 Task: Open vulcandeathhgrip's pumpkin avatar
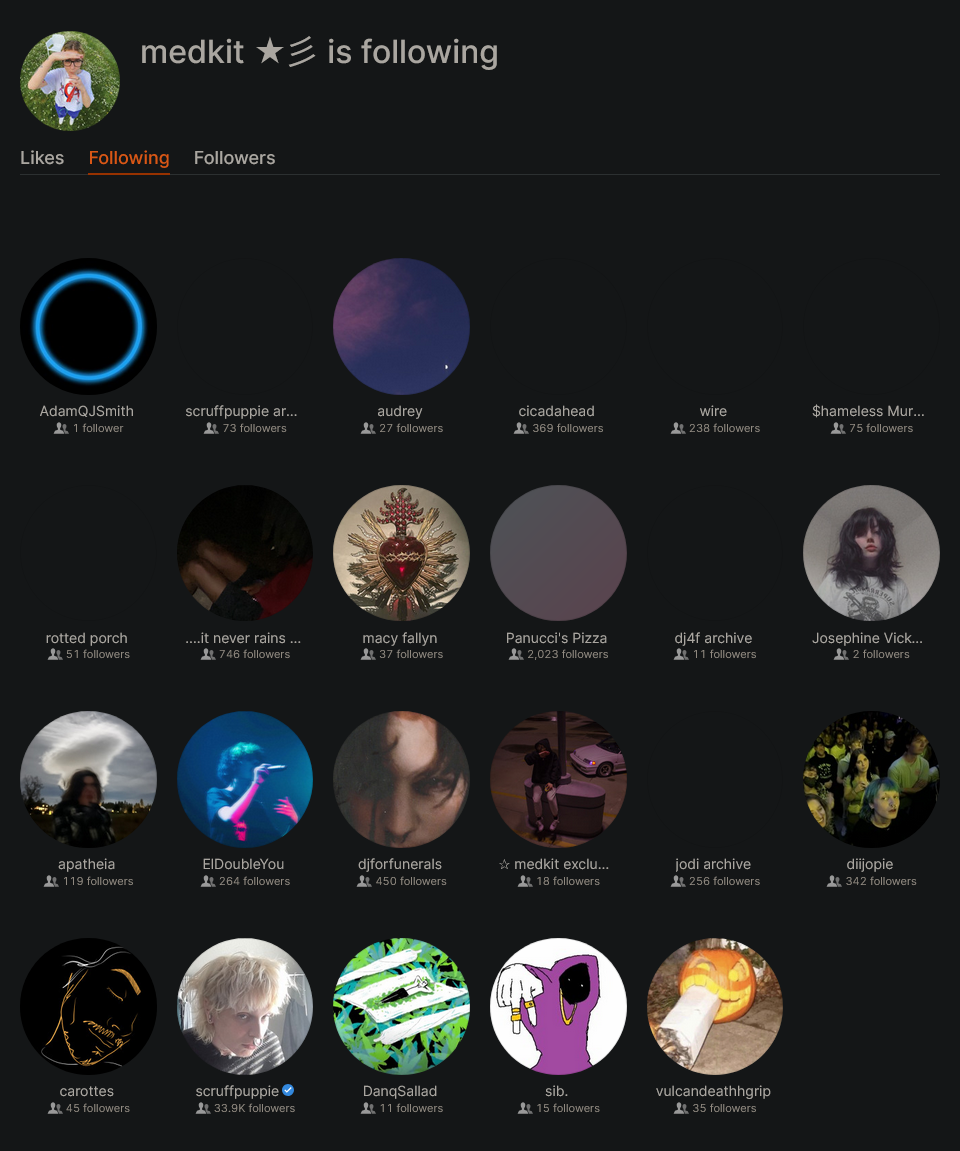(x=714, y=1006)
